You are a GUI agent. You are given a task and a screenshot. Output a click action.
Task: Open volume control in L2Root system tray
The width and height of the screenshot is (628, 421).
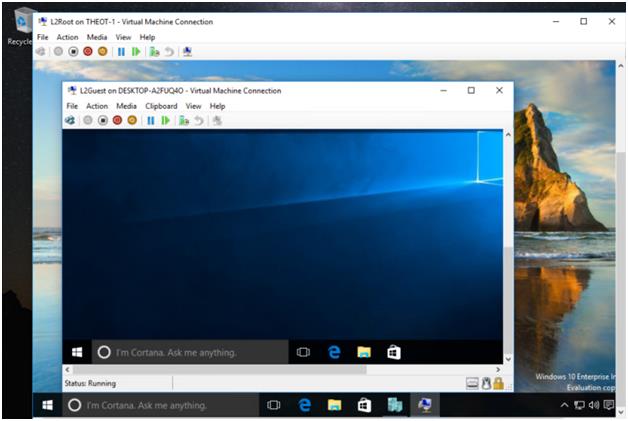pyautogui.click(x=594, y=405)
